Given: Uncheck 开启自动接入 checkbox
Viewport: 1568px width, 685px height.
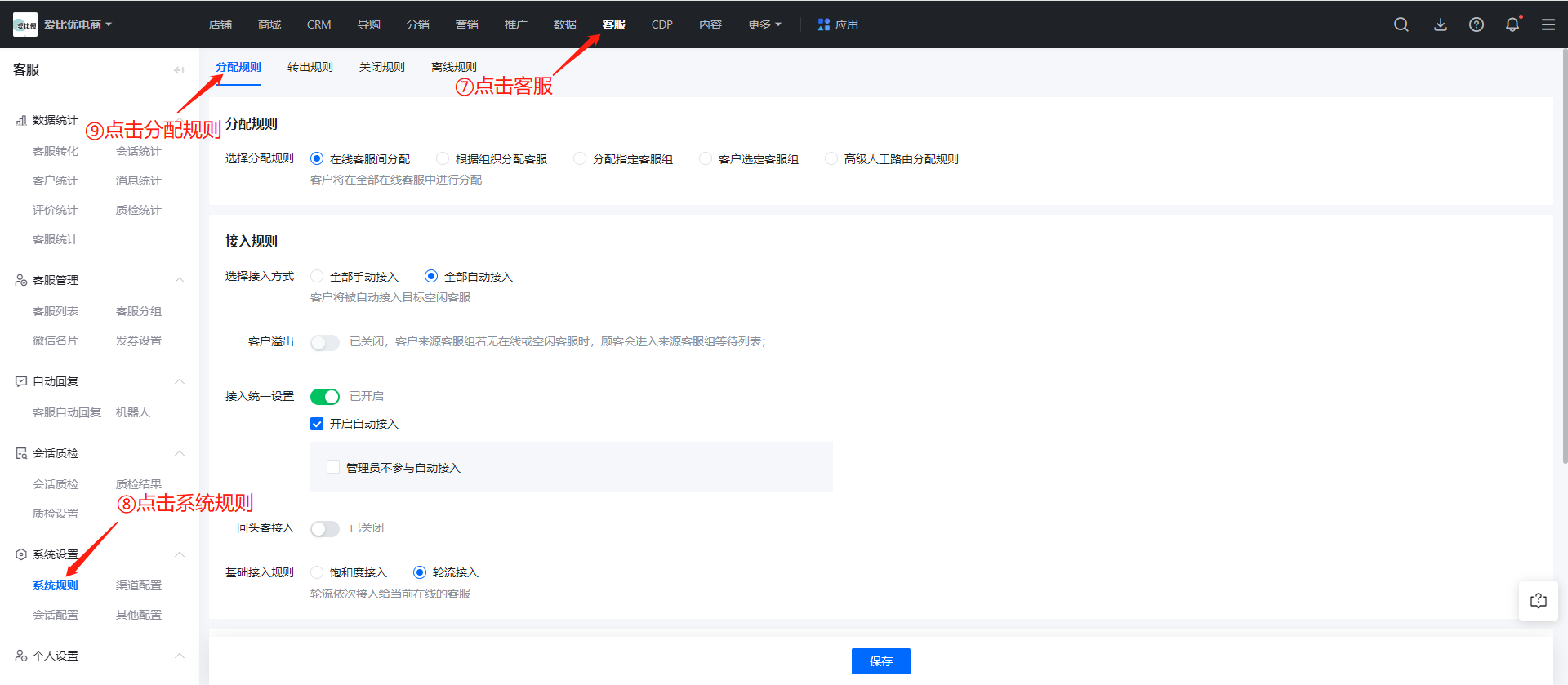Looking at the screenshot, I should pos(317,424).
